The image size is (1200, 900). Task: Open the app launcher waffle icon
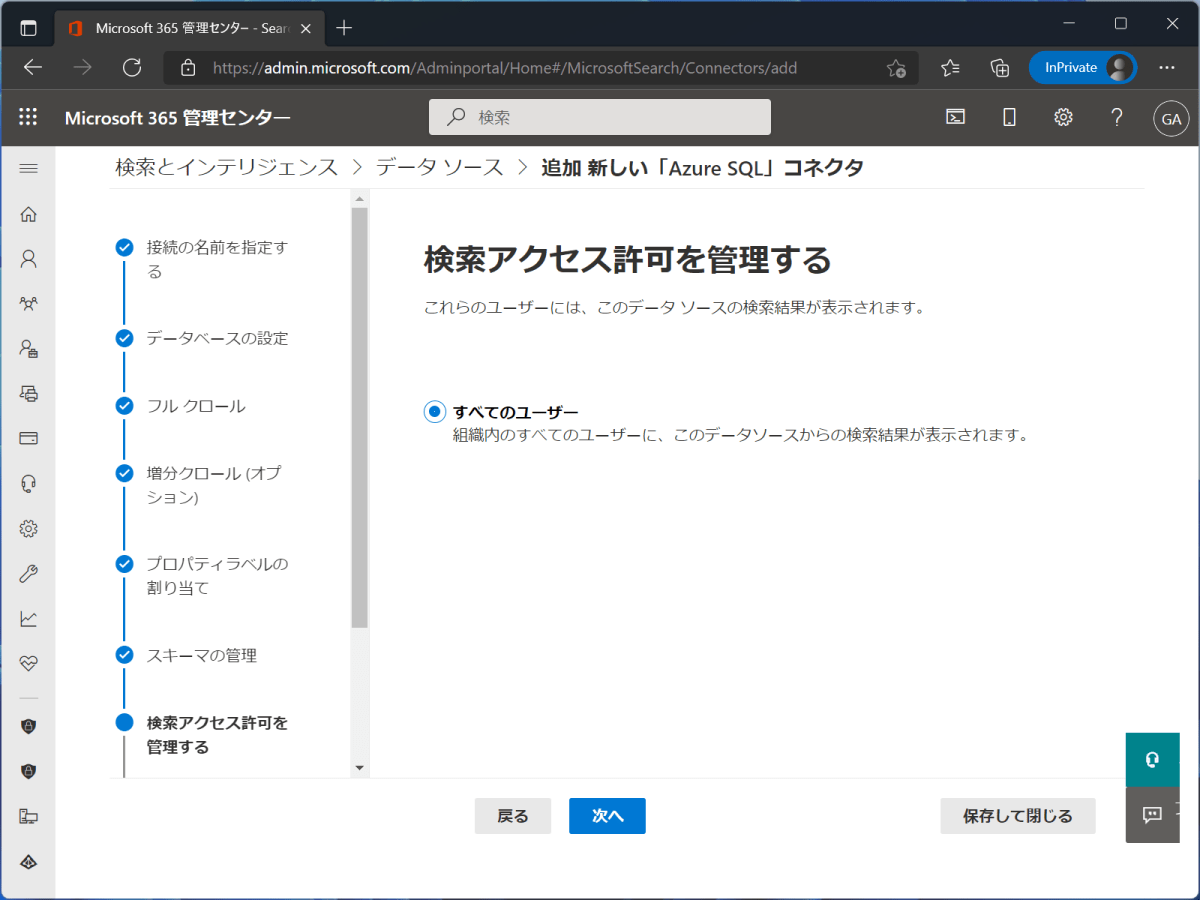coord(28,117)
